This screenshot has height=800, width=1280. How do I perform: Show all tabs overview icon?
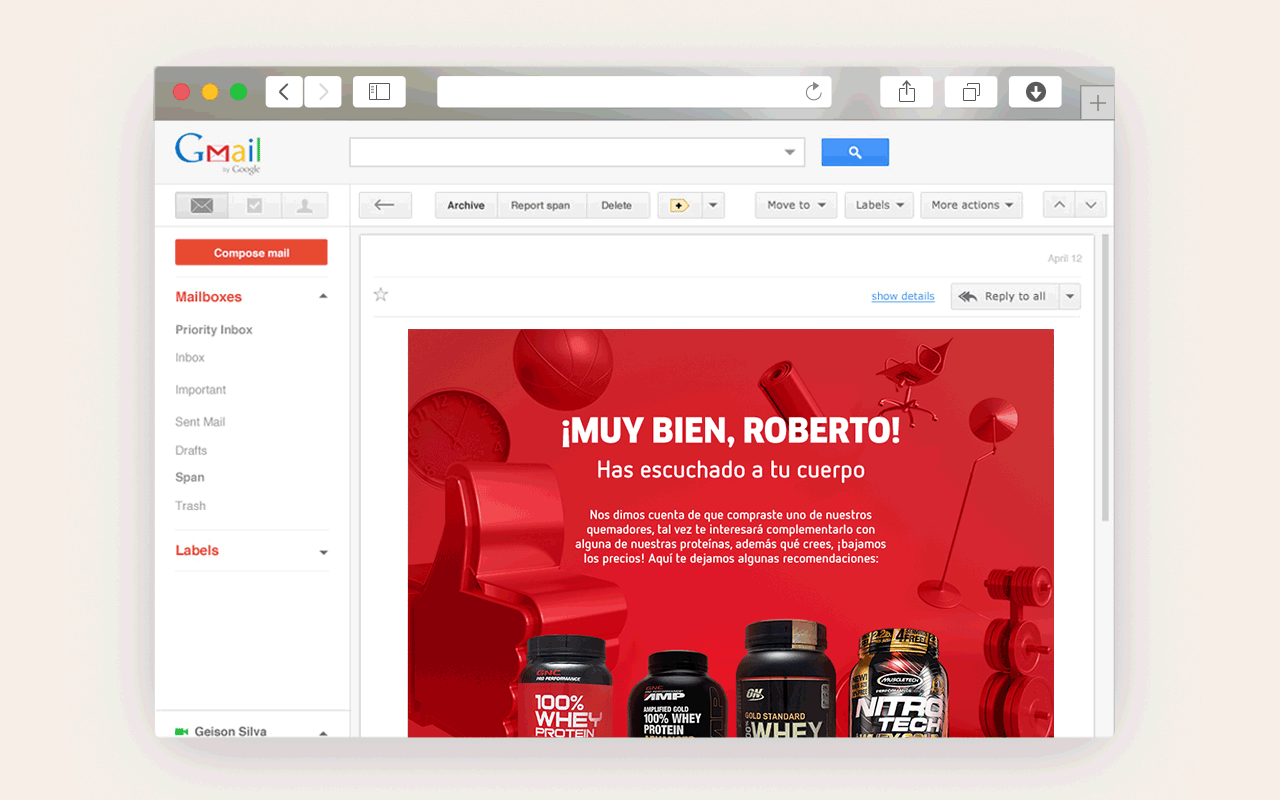[971, 92]
